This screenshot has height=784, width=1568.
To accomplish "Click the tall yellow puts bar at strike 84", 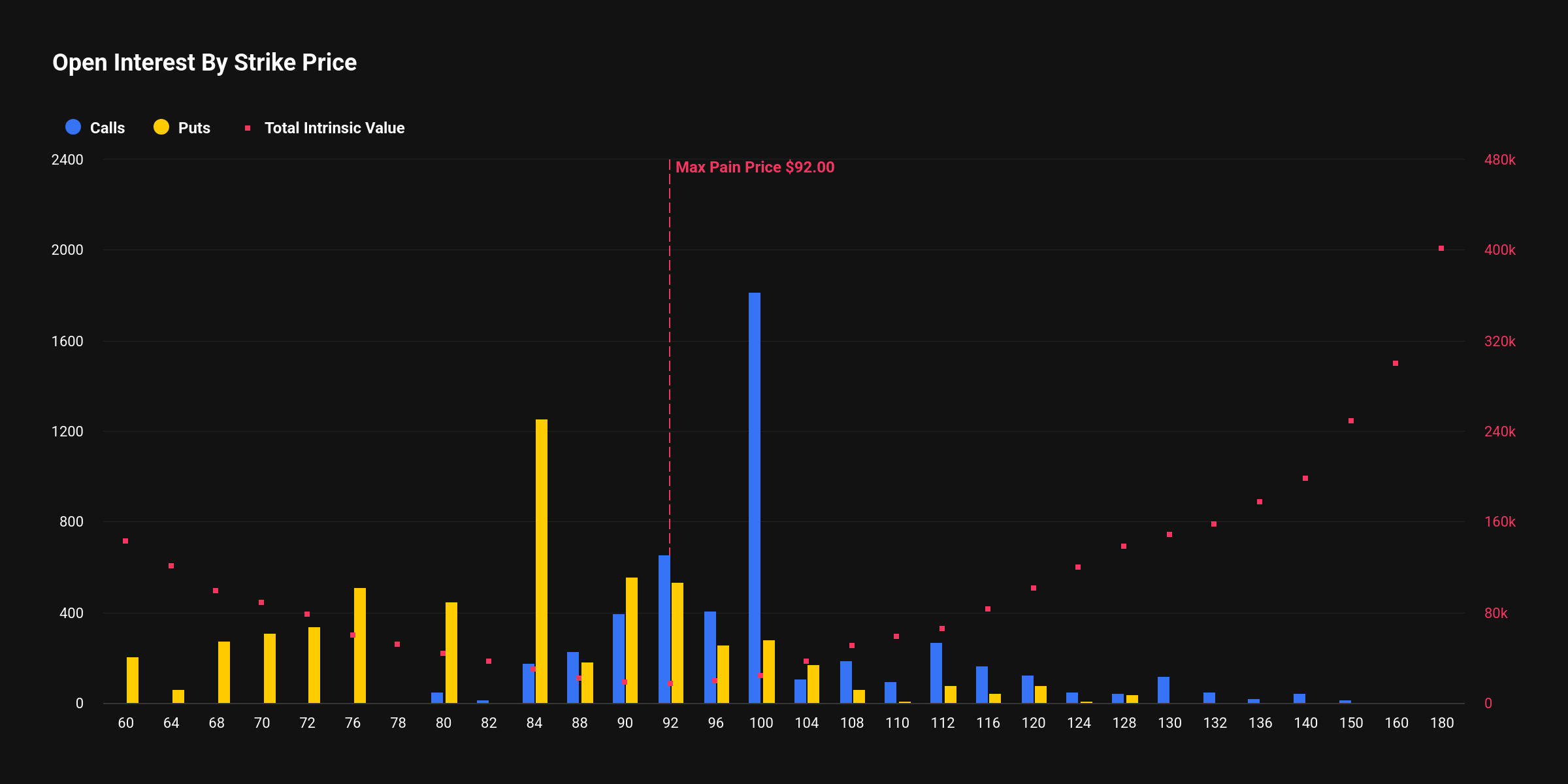I will (x=542, y=562).
